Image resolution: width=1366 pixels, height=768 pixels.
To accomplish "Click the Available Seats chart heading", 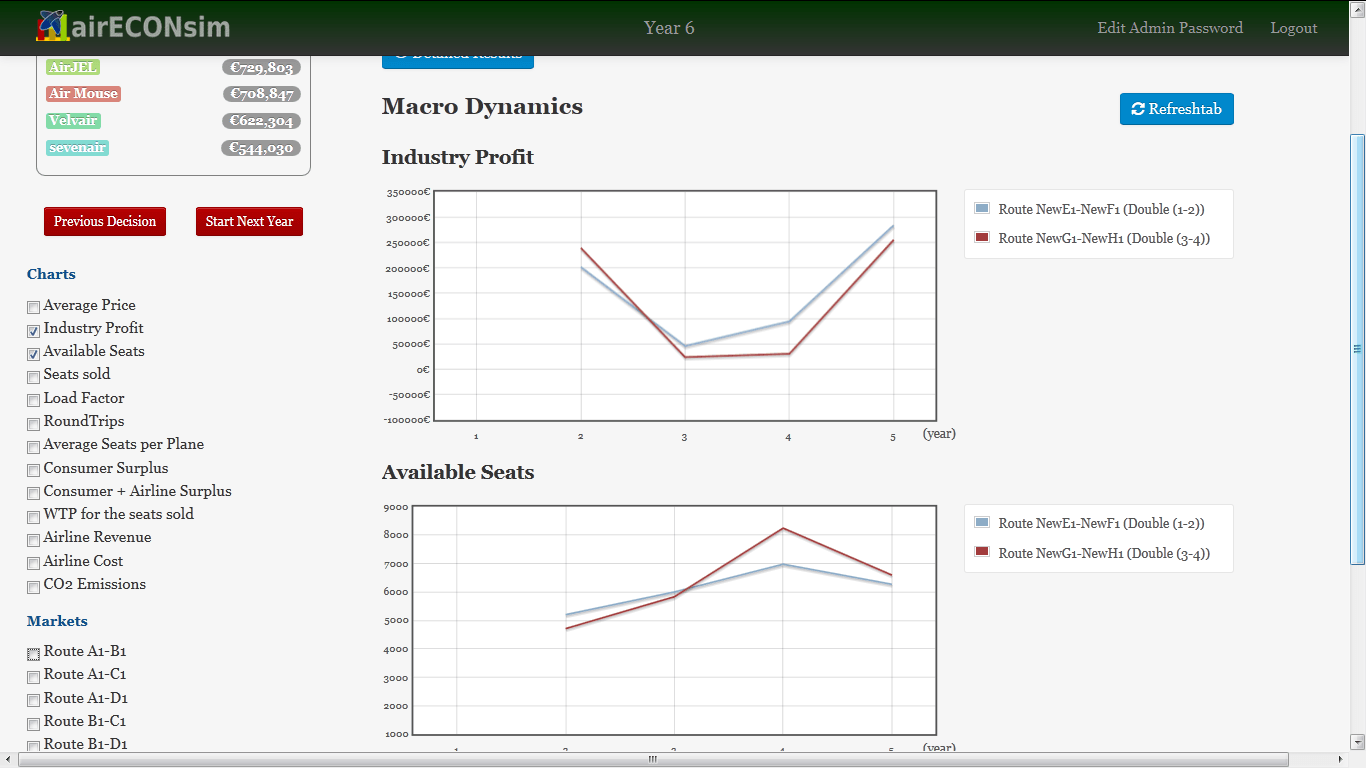I will point(458,472).
